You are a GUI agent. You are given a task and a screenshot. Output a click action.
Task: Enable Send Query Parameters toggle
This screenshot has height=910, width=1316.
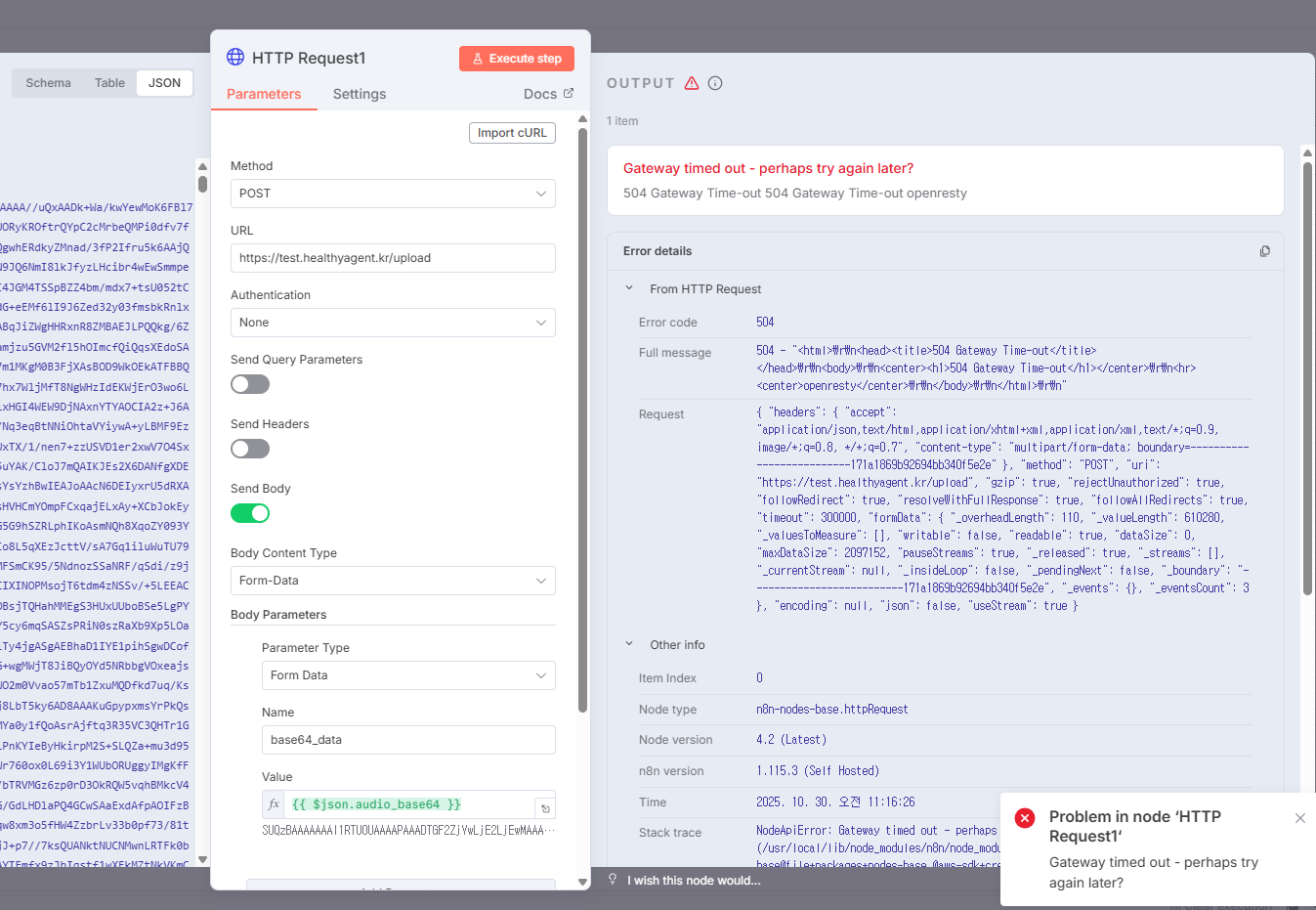[250, 384]
